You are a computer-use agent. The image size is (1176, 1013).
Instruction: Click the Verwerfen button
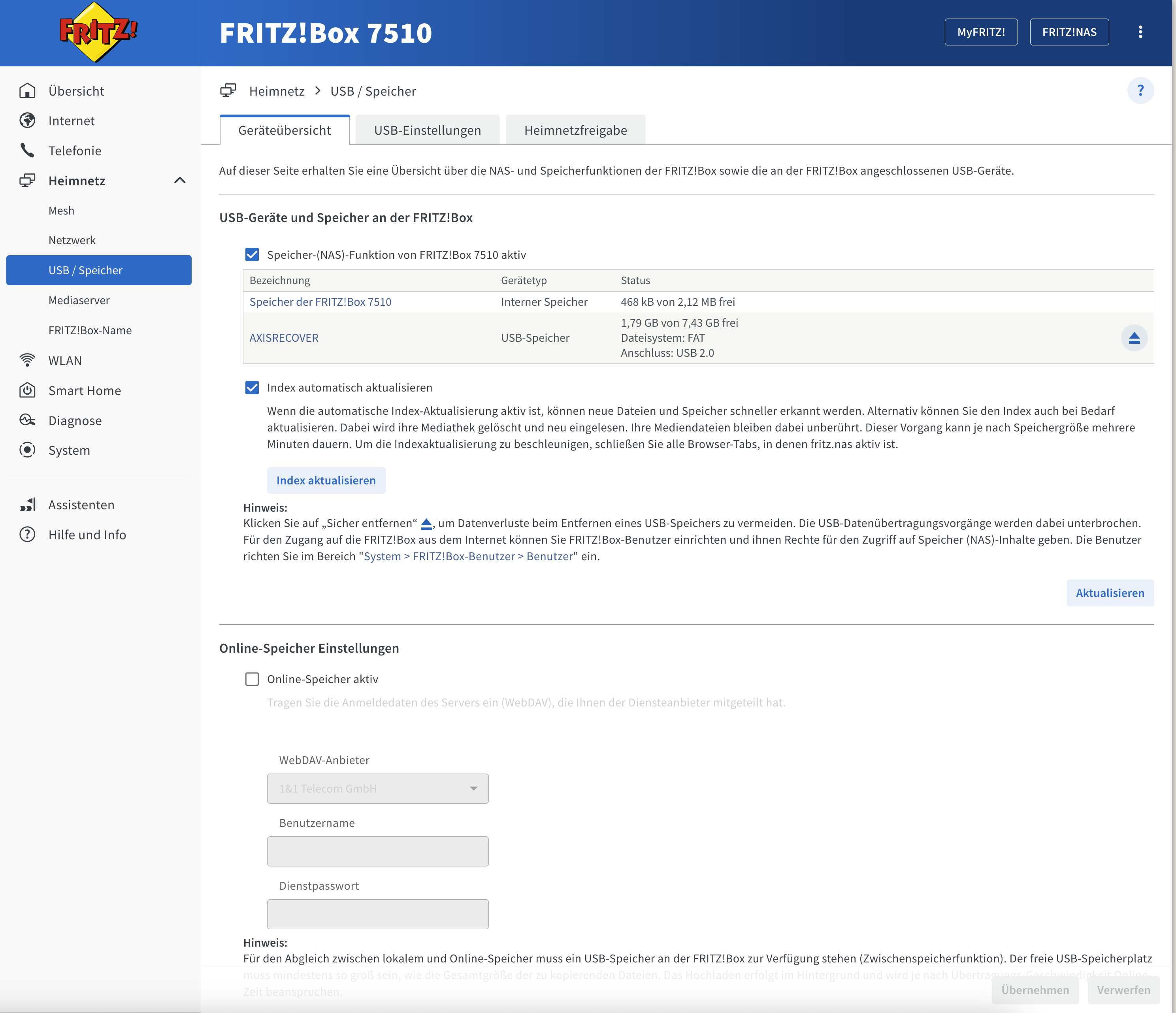tap(1123, 990)
